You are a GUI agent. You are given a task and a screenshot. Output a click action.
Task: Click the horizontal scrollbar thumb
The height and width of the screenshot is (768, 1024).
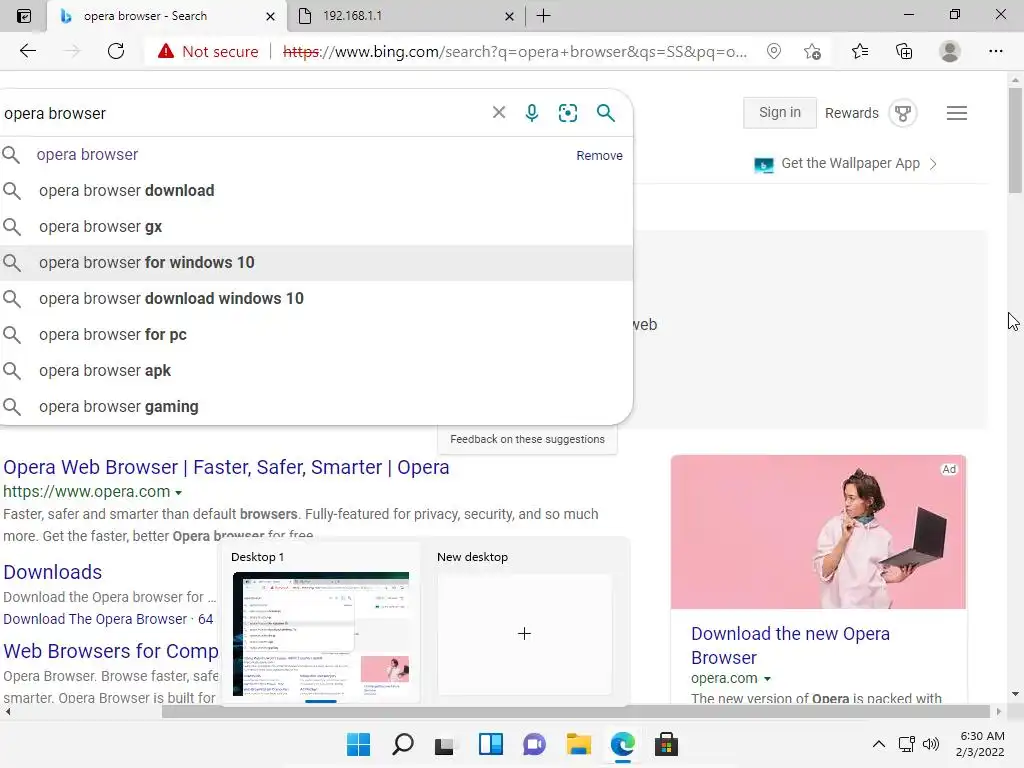[x=575, y=711]
